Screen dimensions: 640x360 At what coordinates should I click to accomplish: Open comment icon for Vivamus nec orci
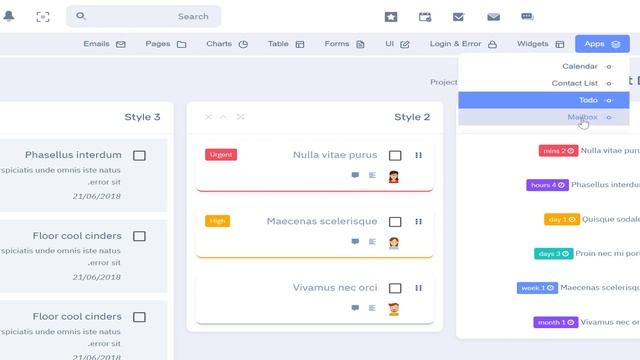click(356, 308)
